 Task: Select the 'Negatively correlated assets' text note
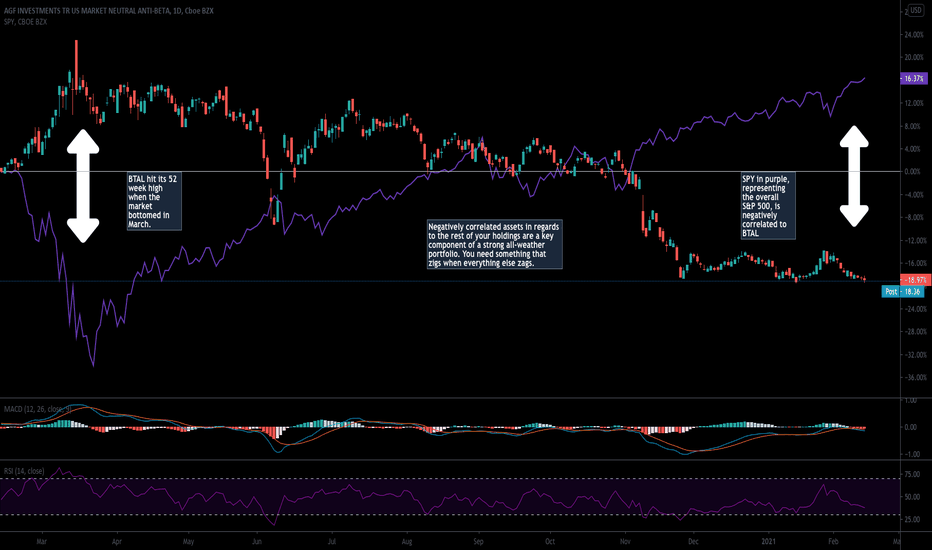pyautogui.click(x=495, y=244)
